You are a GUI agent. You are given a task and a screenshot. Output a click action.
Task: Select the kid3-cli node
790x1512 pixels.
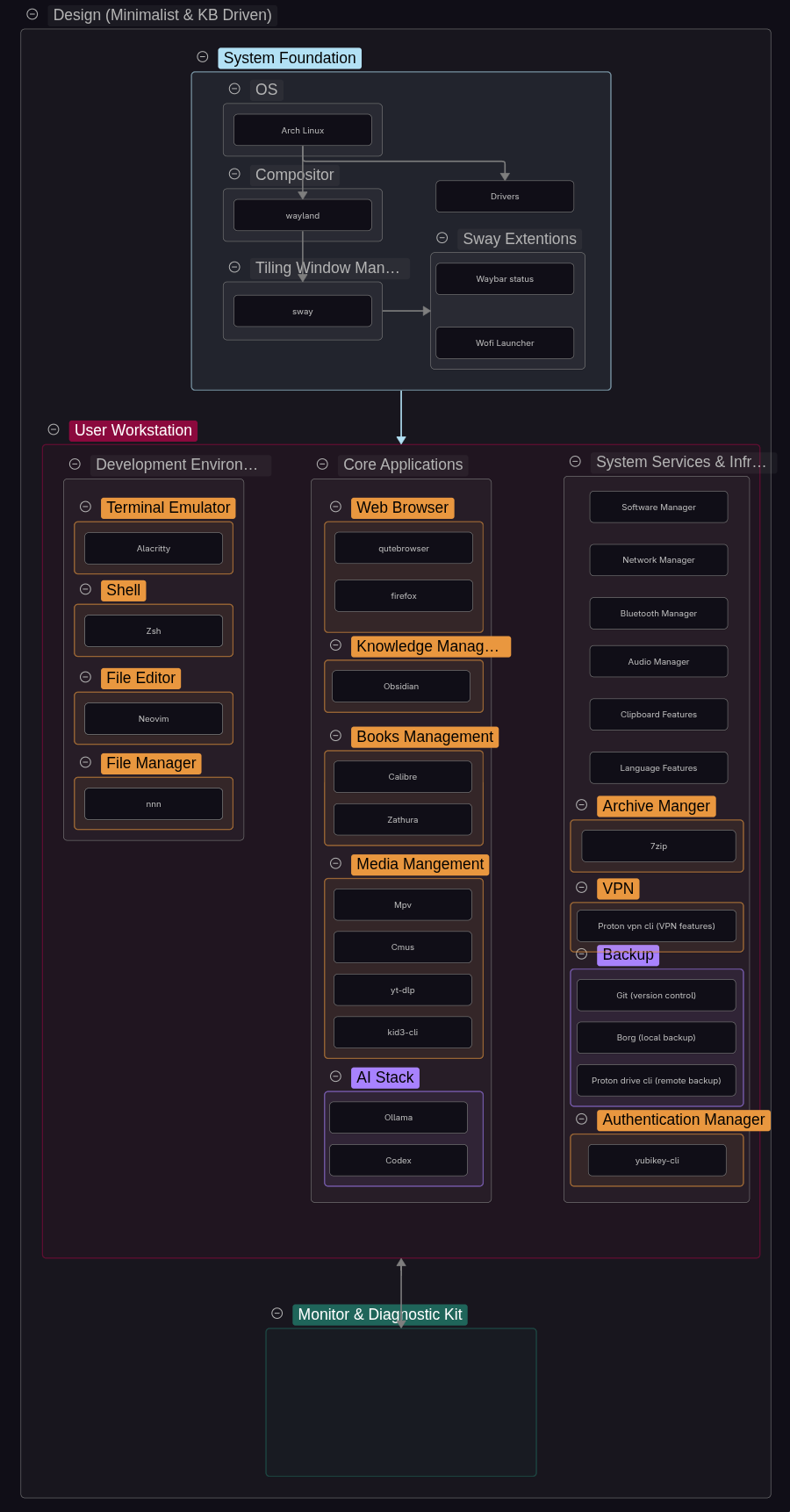click(x=403, y=1032)
